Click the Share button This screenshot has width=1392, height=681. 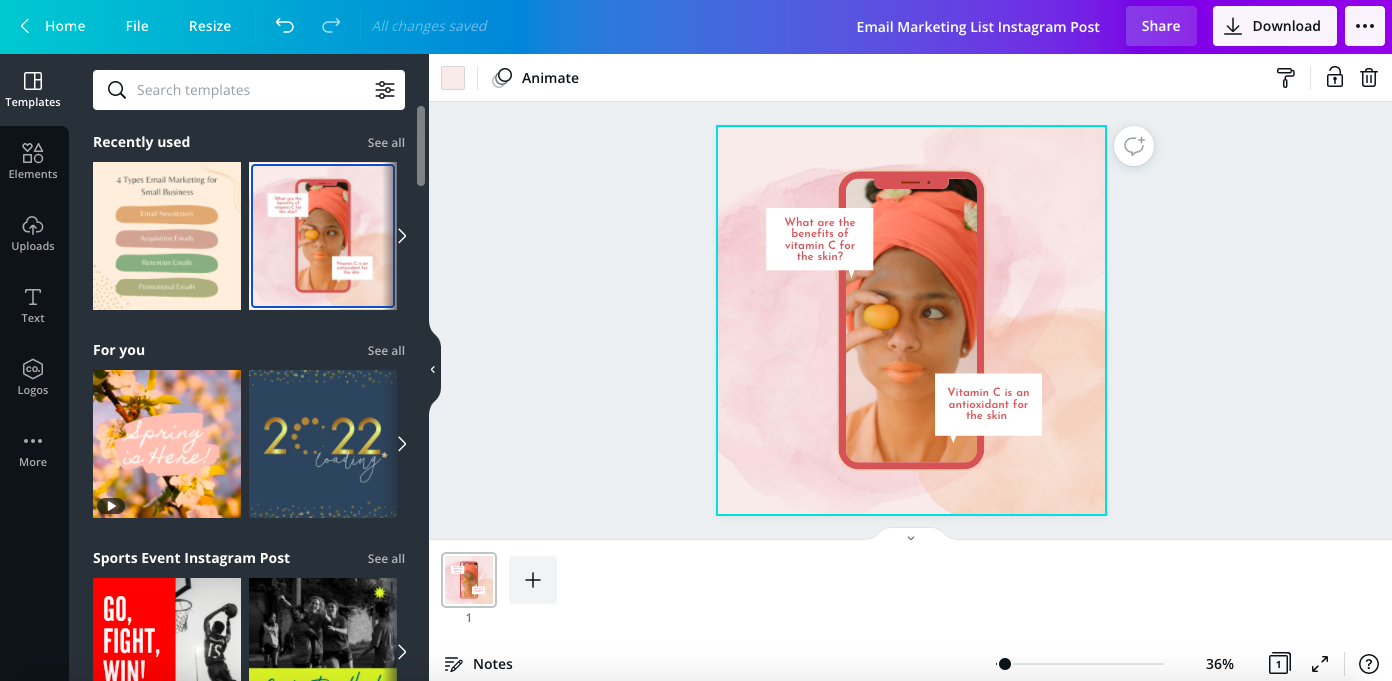(x=1160, y=26)
